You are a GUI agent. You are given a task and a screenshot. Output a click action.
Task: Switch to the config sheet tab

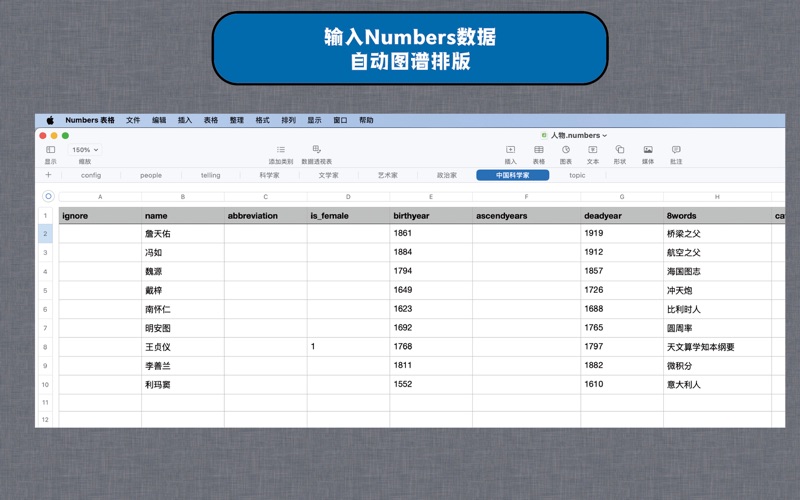[91, 175]
